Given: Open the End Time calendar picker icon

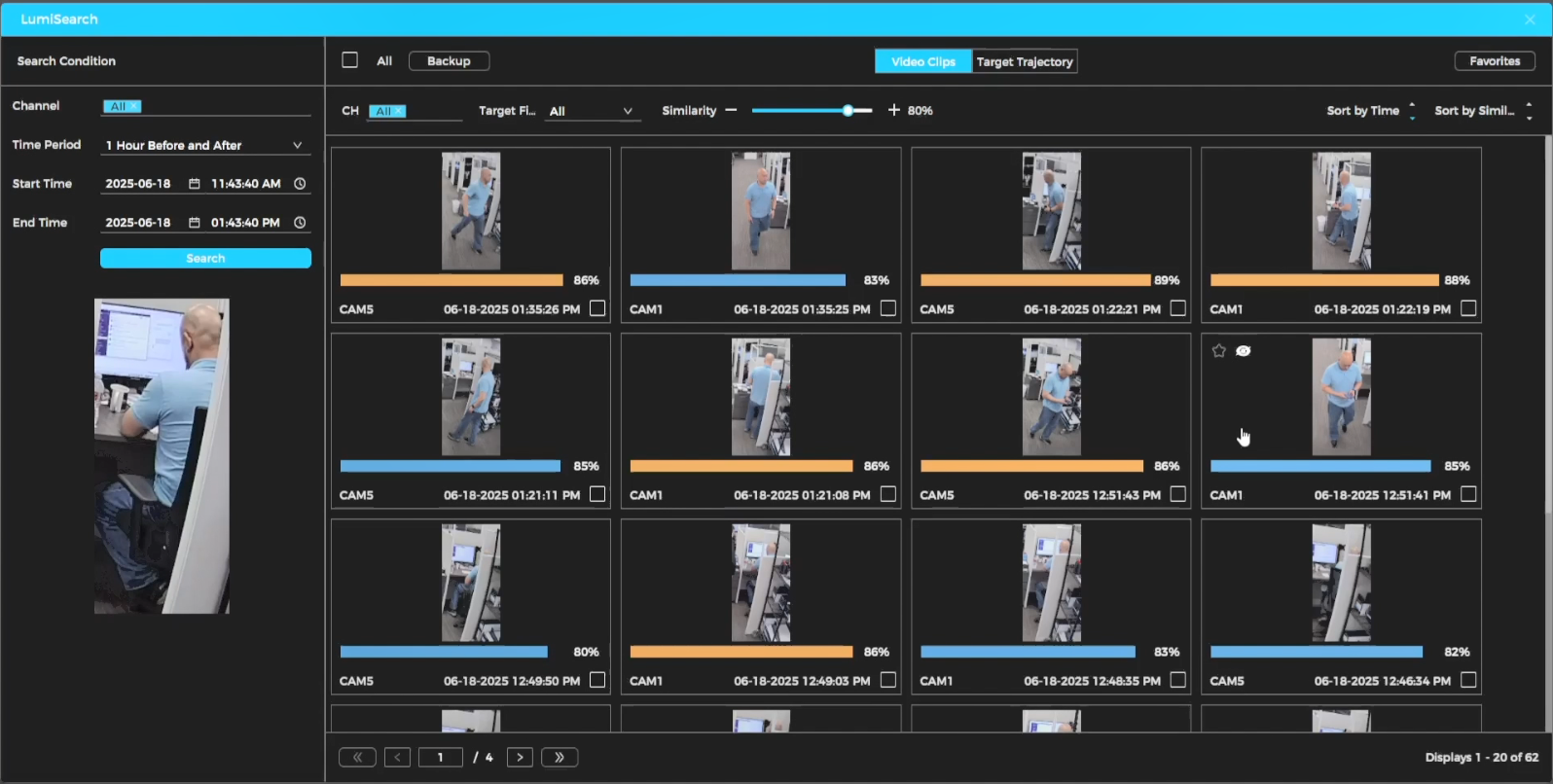Looking at the screenshot, I should point(194,223).
